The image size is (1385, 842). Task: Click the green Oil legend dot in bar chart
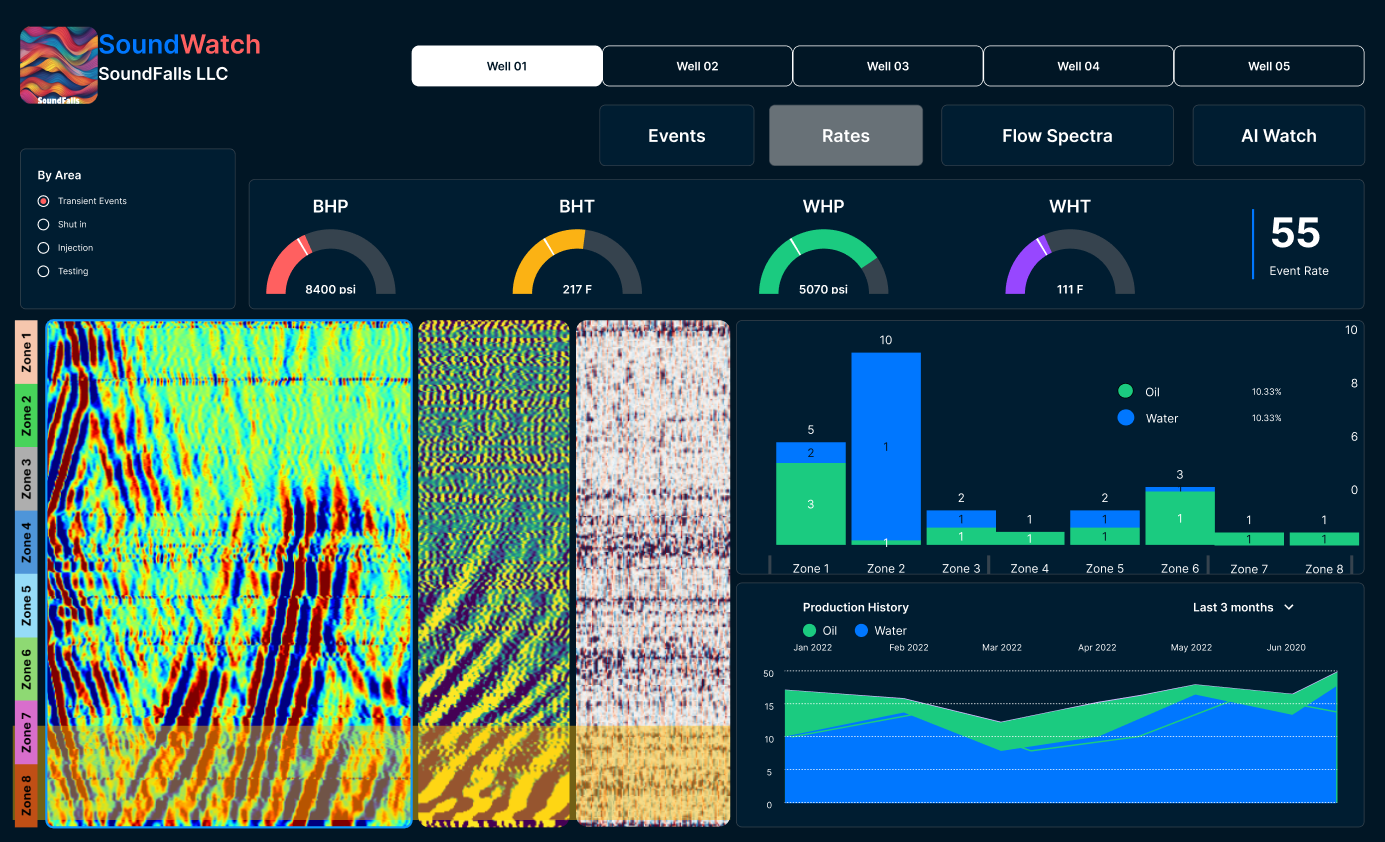(x=1126, y=392)
